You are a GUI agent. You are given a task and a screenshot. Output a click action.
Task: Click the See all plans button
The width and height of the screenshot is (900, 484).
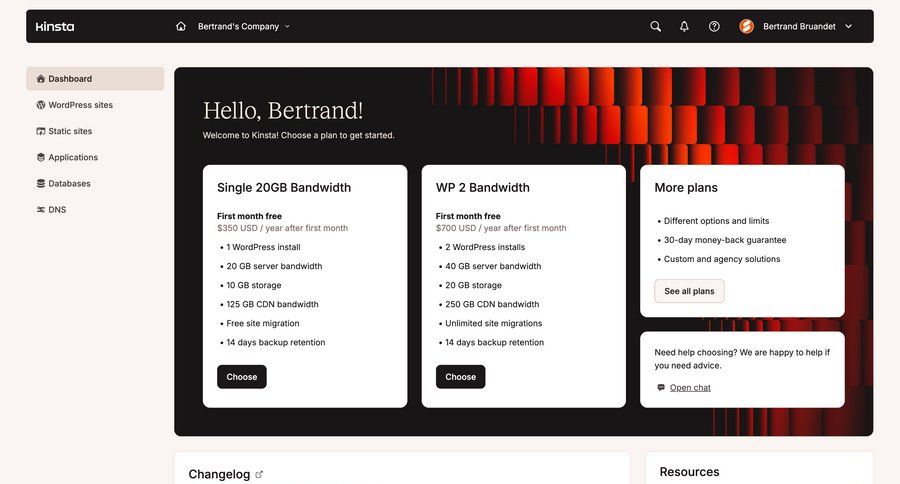click(689, 291)
